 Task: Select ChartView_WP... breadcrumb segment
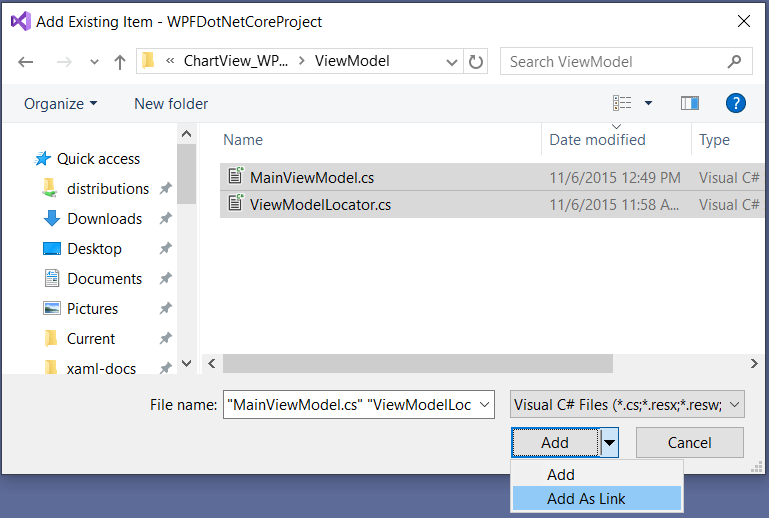tap(235, 61)
